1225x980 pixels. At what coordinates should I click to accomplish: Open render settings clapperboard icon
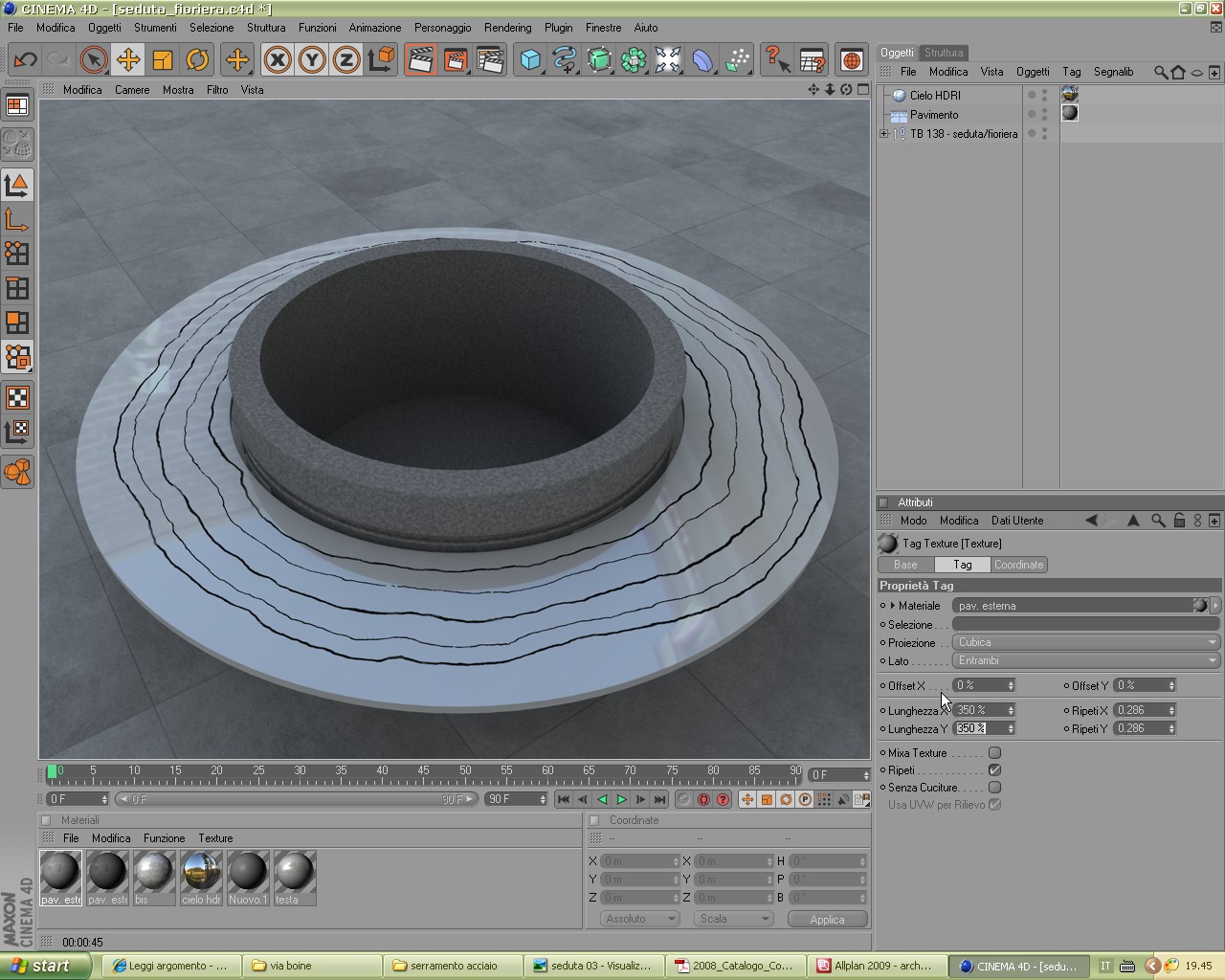pyautogui.click(x=489, y=59)
